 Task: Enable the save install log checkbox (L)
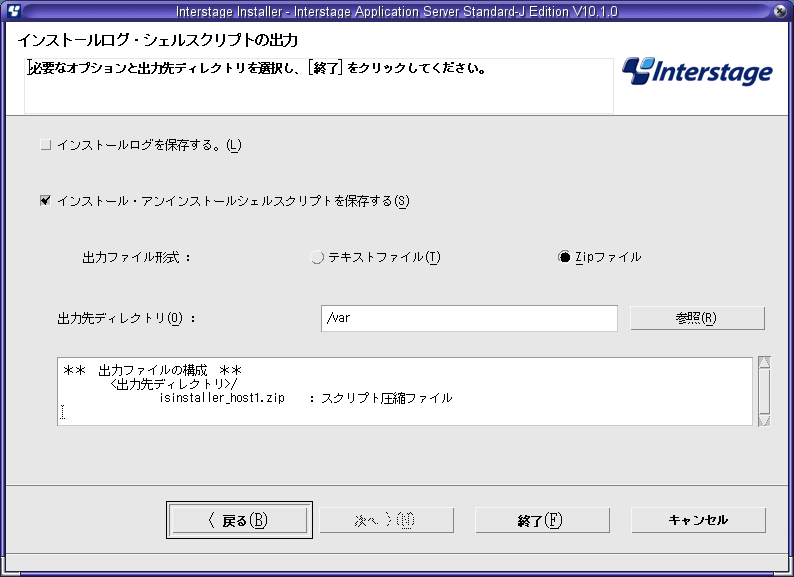pos(46,145)
